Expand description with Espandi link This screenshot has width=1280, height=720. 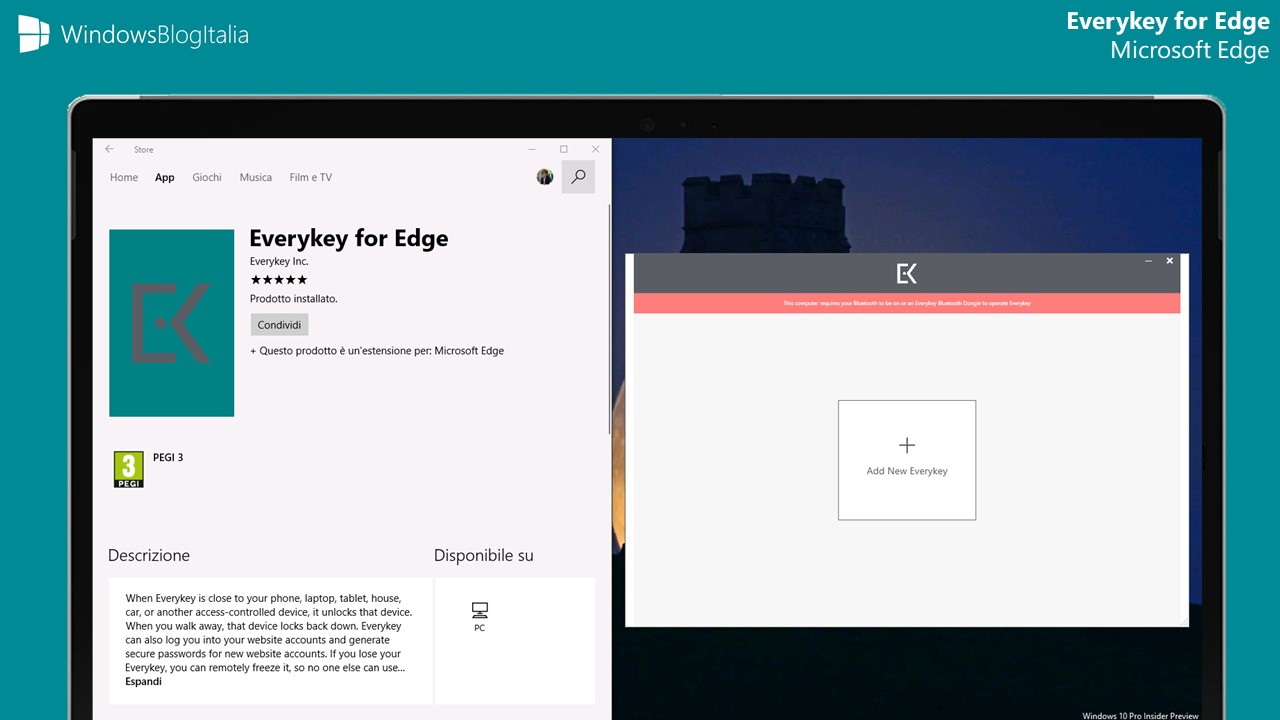point(143,682)
